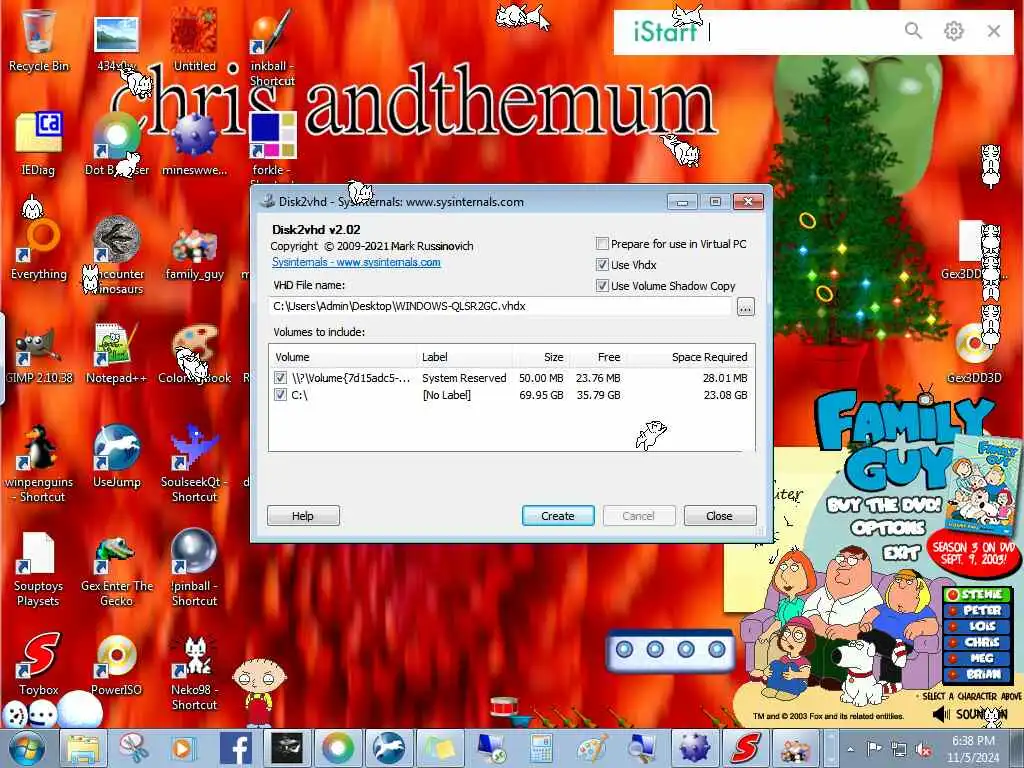
Task: Click the Help button in Disk2vhd
Action: (x=303, y=515)
